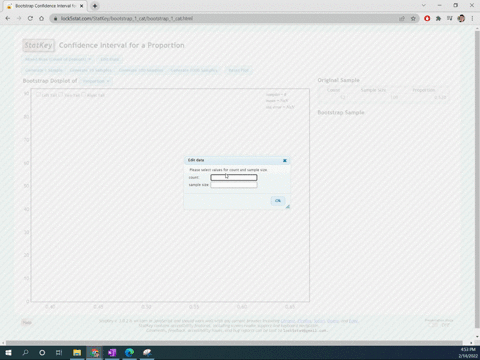Click the Reset Plot button
This screenshot has height=360, width=480.
click(238, 70)
